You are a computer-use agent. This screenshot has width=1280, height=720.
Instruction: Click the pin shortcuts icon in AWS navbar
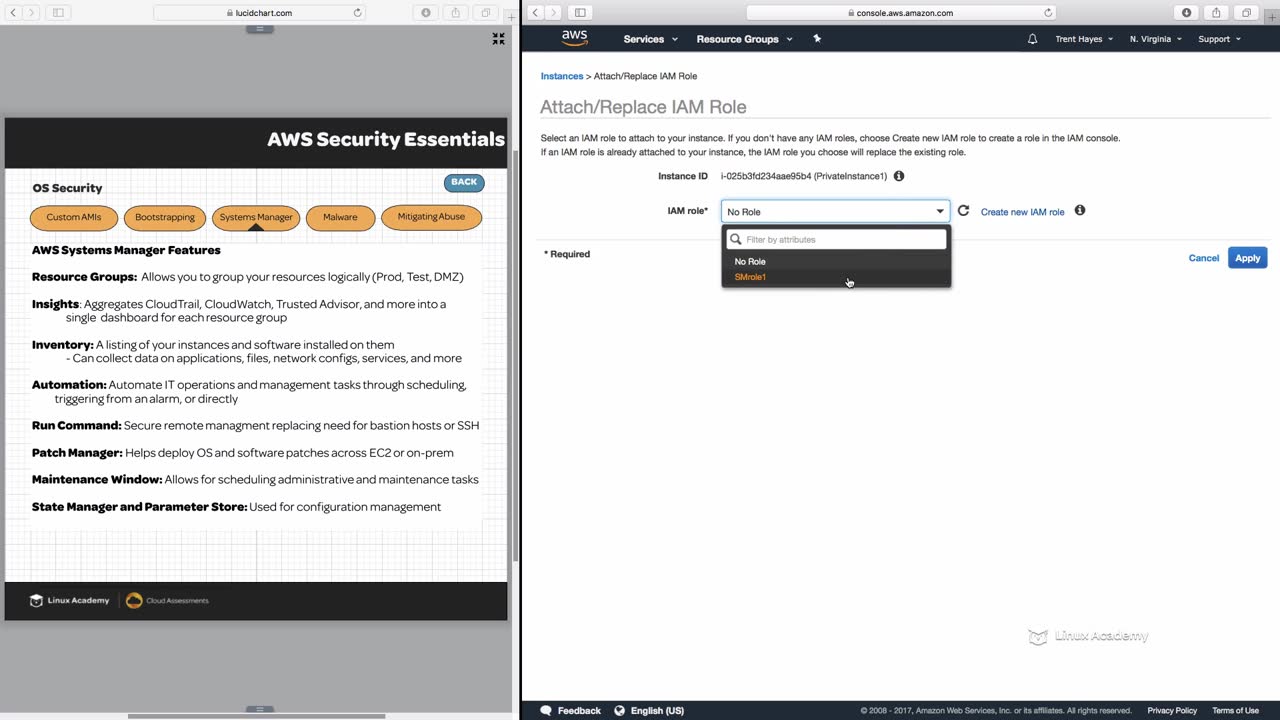tap(817, 39)
